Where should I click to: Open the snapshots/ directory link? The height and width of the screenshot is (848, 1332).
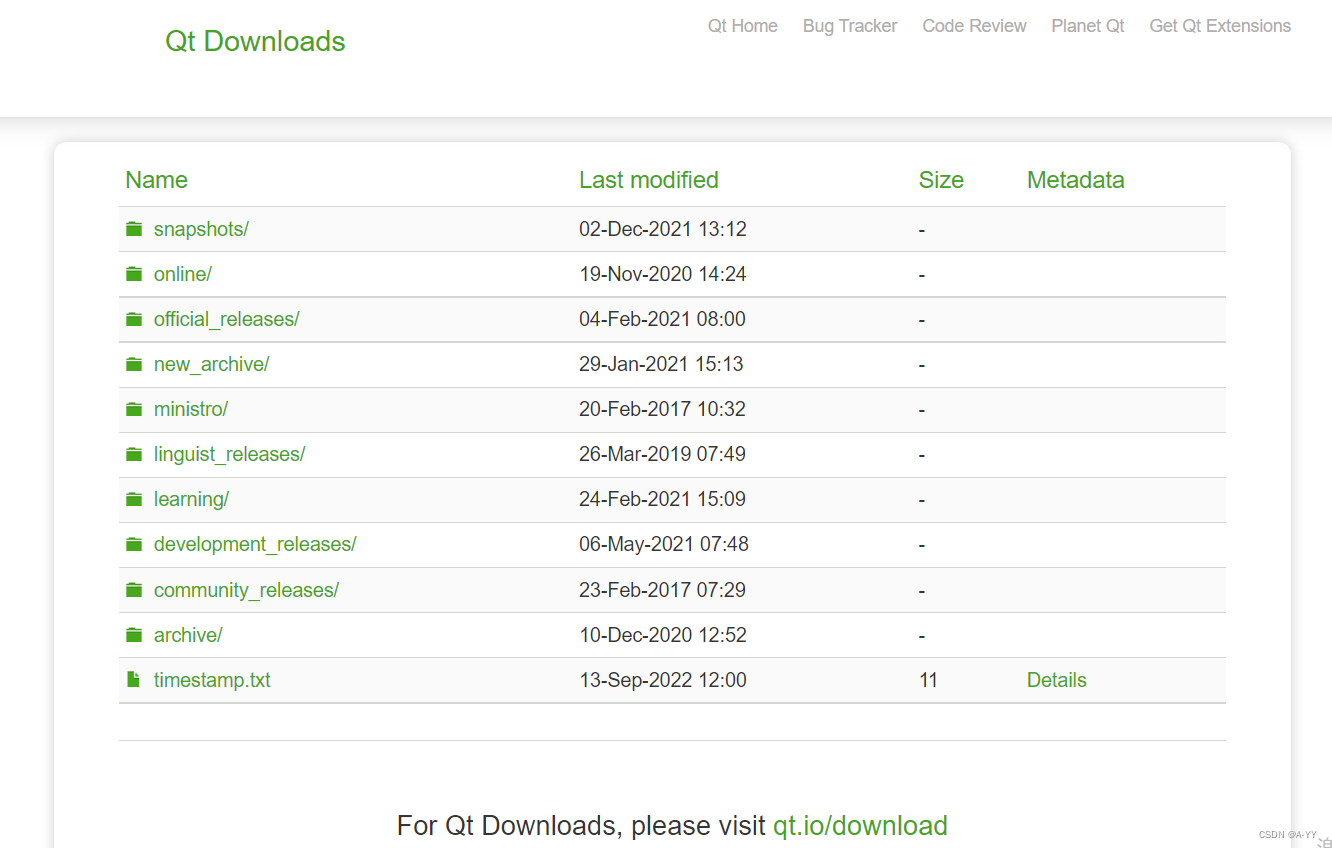coord(201,229)
